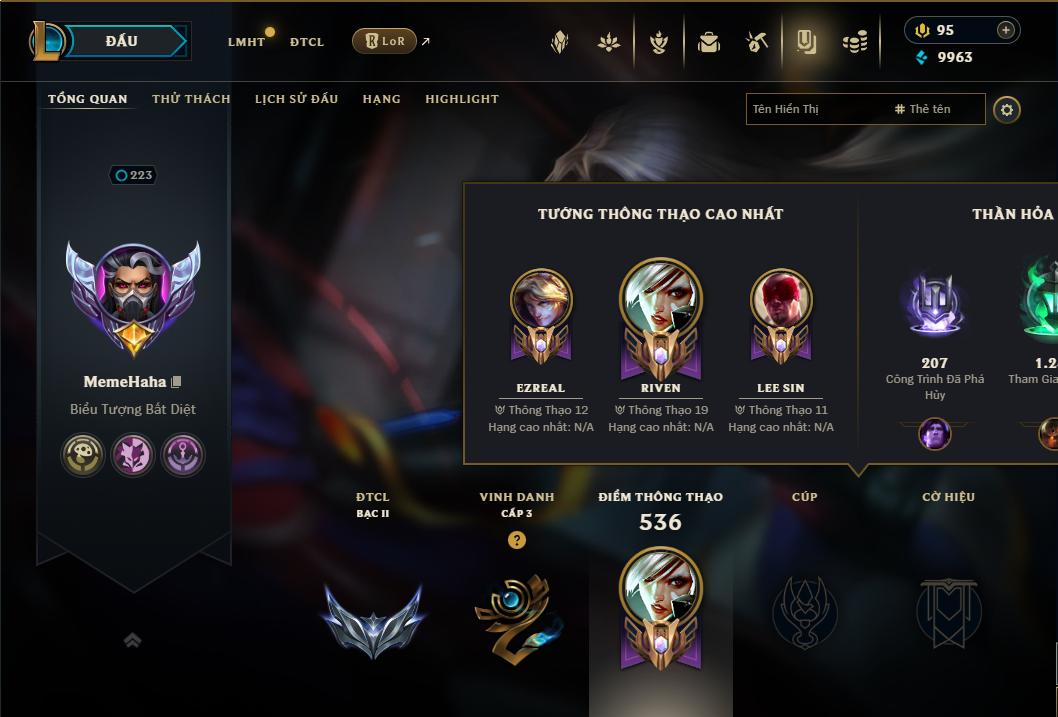Click the CÚP trophy emblem
Image resolution: width=1058 pixels, height=717 pixels.
point(804,612)
